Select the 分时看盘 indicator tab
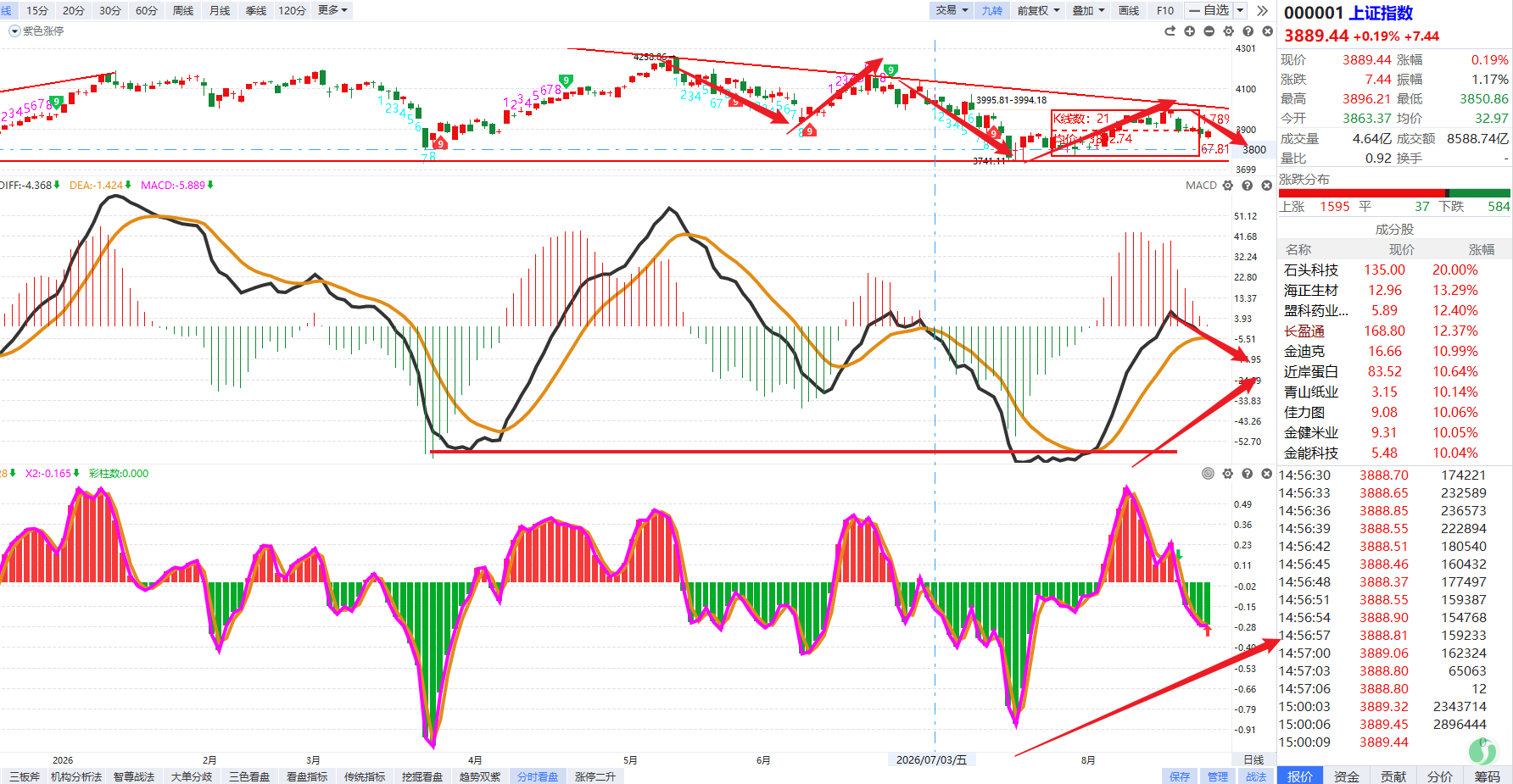 (538, 776)
